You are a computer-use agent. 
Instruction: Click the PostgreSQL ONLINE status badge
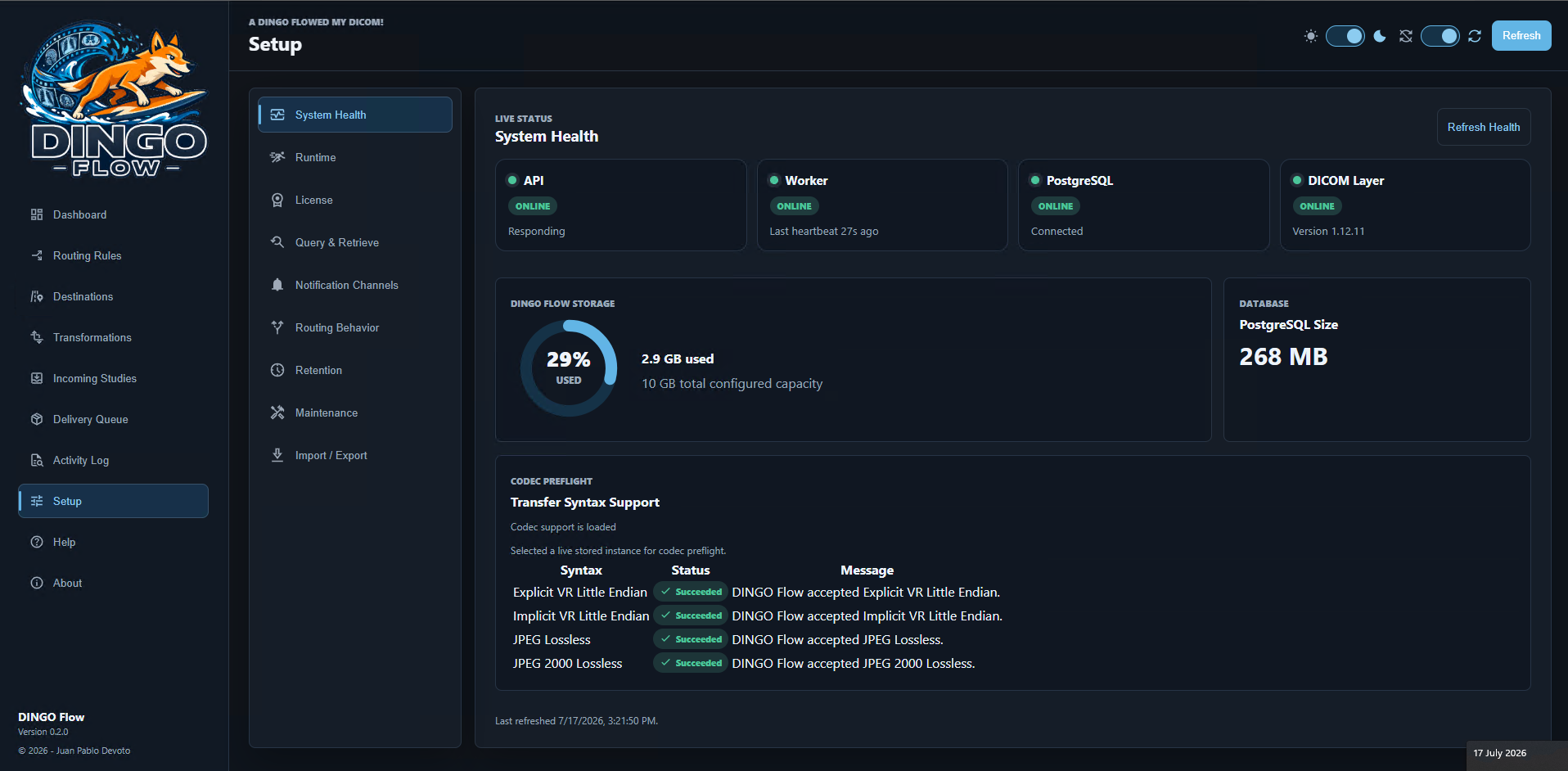[x=1056, y=206]
